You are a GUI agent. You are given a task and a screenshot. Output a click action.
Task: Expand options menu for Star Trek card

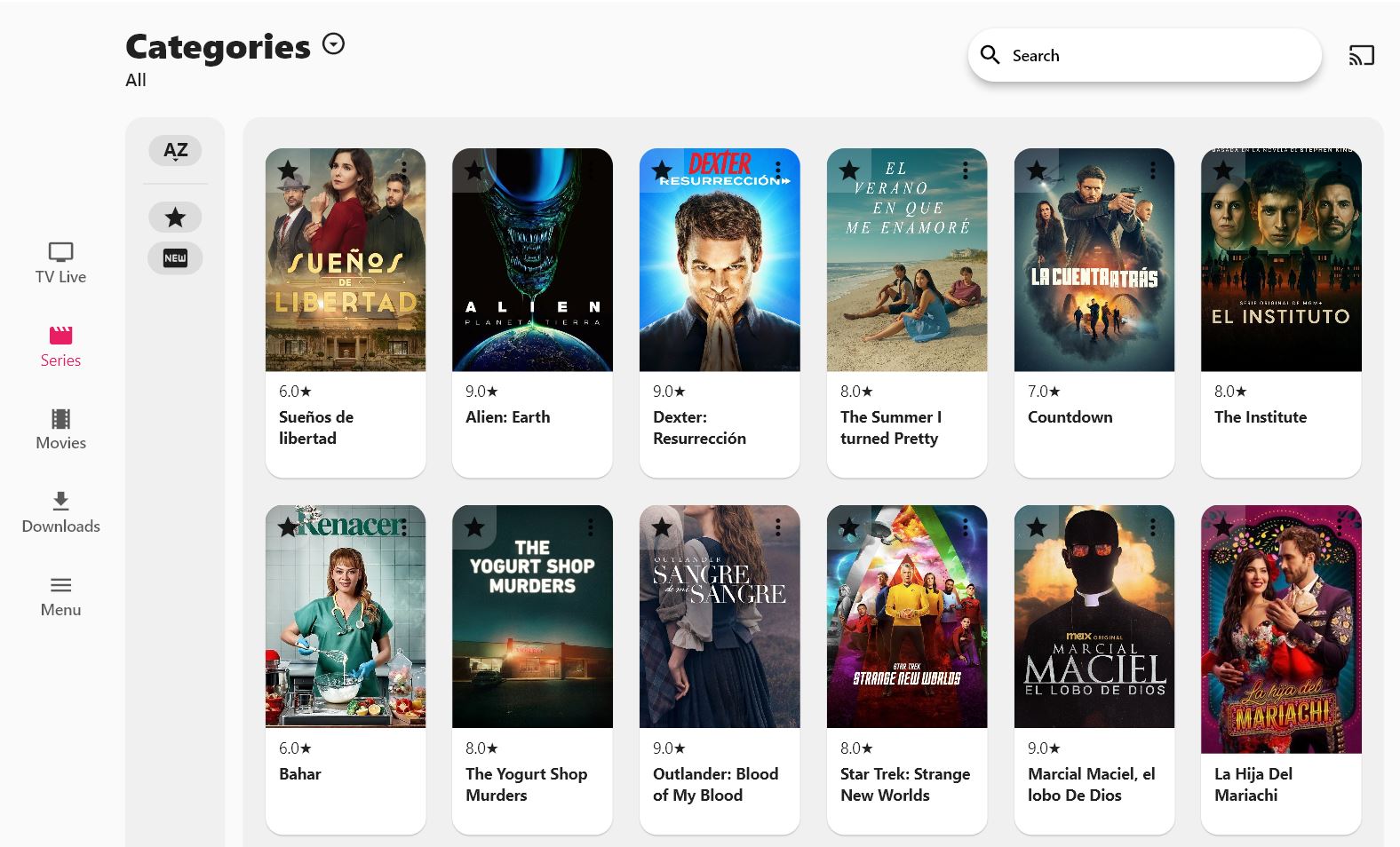(966, 527)
